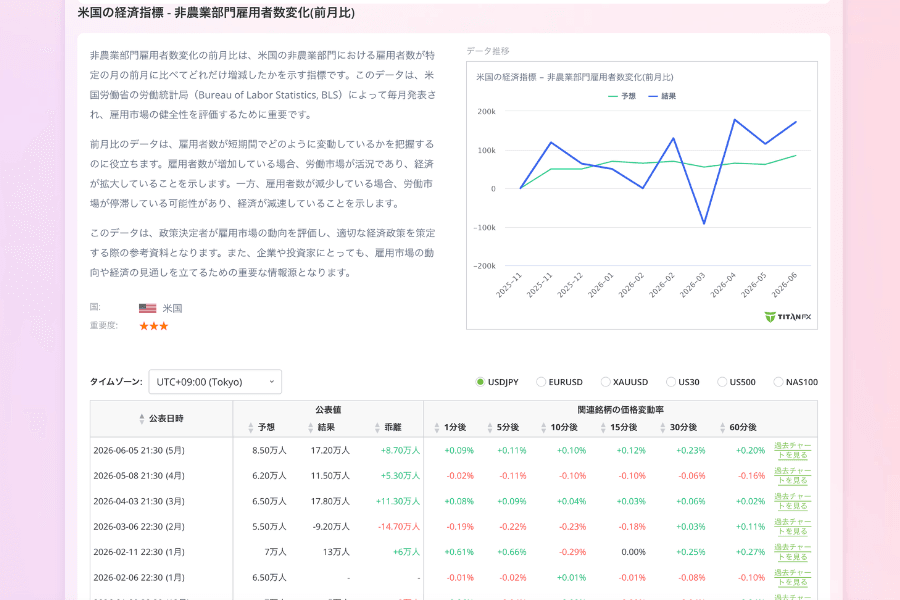Viewport: 900px width, 600px height.
Task: Select the EURUSD radio button
Action: (x=541, y=382)
